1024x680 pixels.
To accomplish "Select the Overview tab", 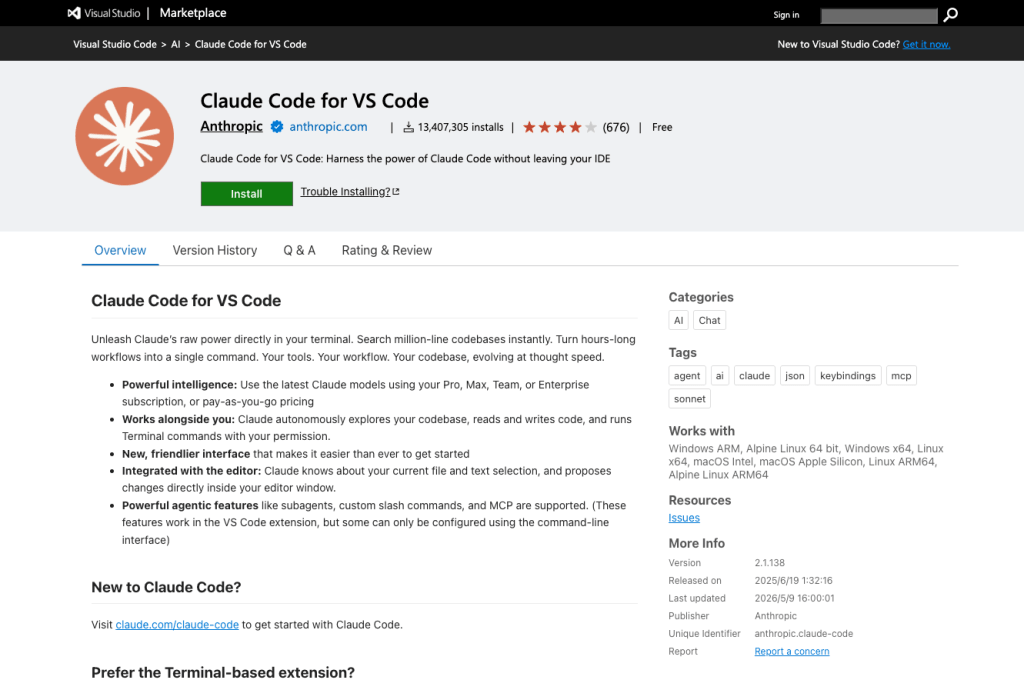I will 120,250.
